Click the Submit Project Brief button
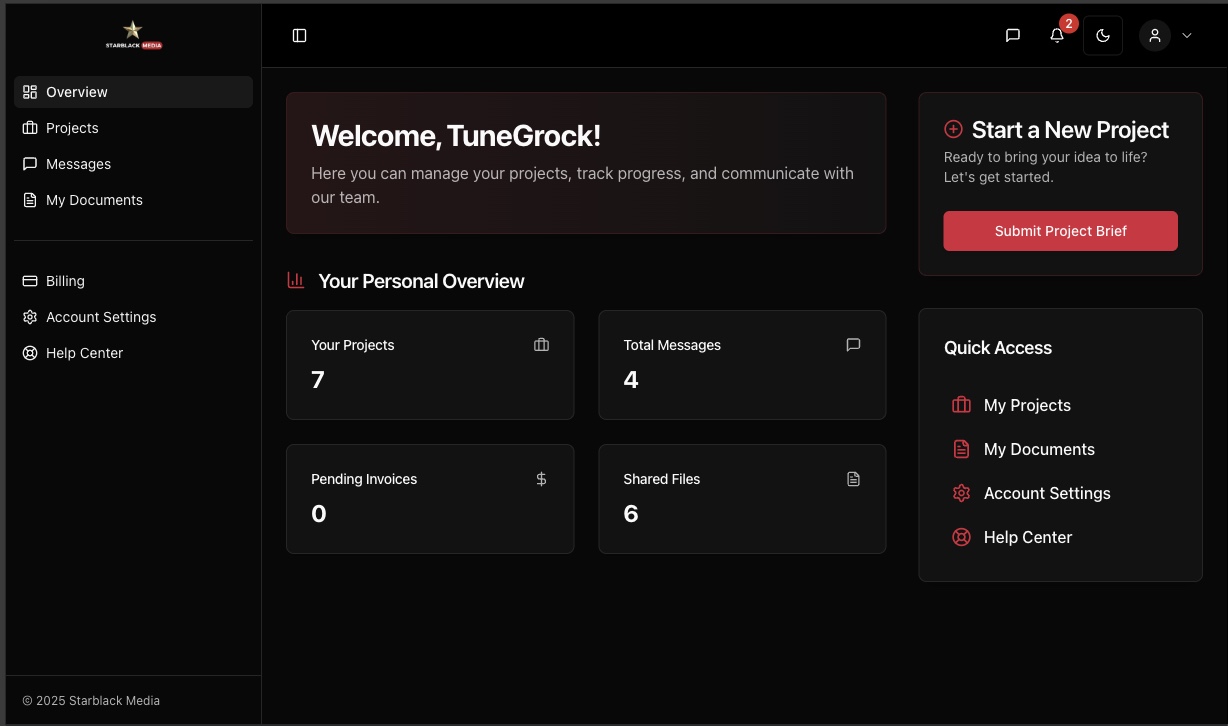This screenshot has height=726, width=1228. click(x=1060, y=231)
